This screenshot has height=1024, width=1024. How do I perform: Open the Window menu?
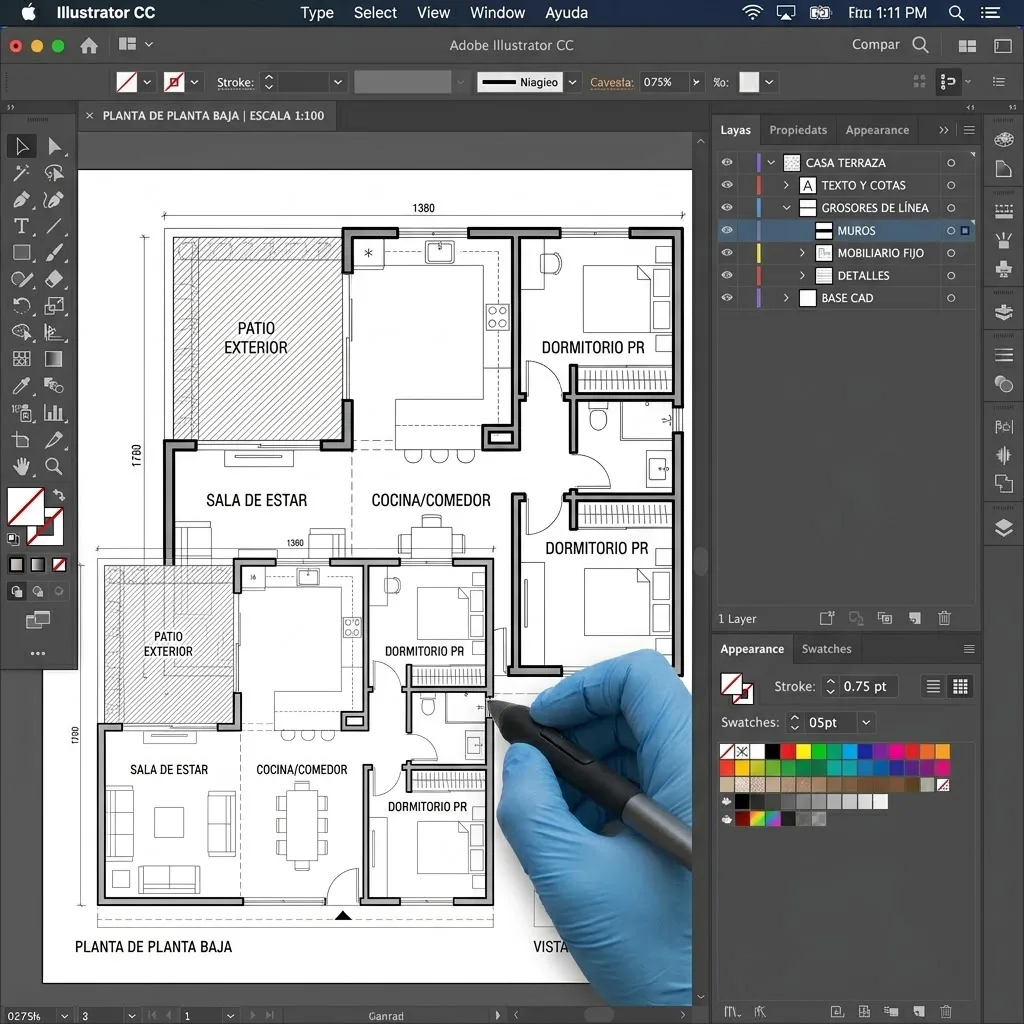pos(497,13)
